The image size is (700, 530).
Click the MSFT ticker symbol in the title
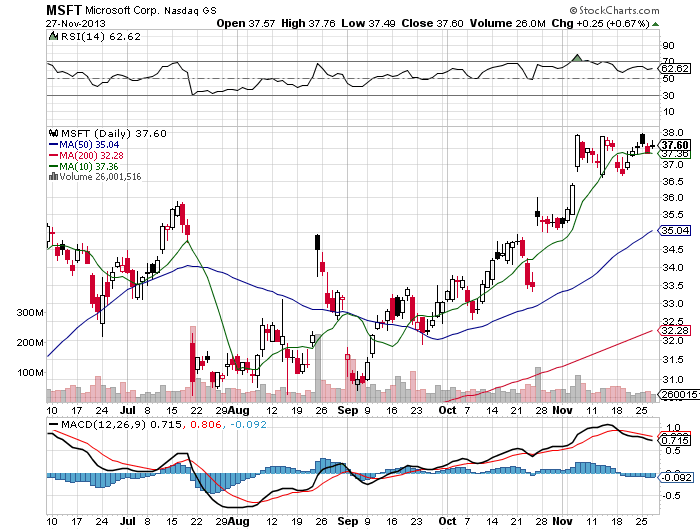point(64,10)
